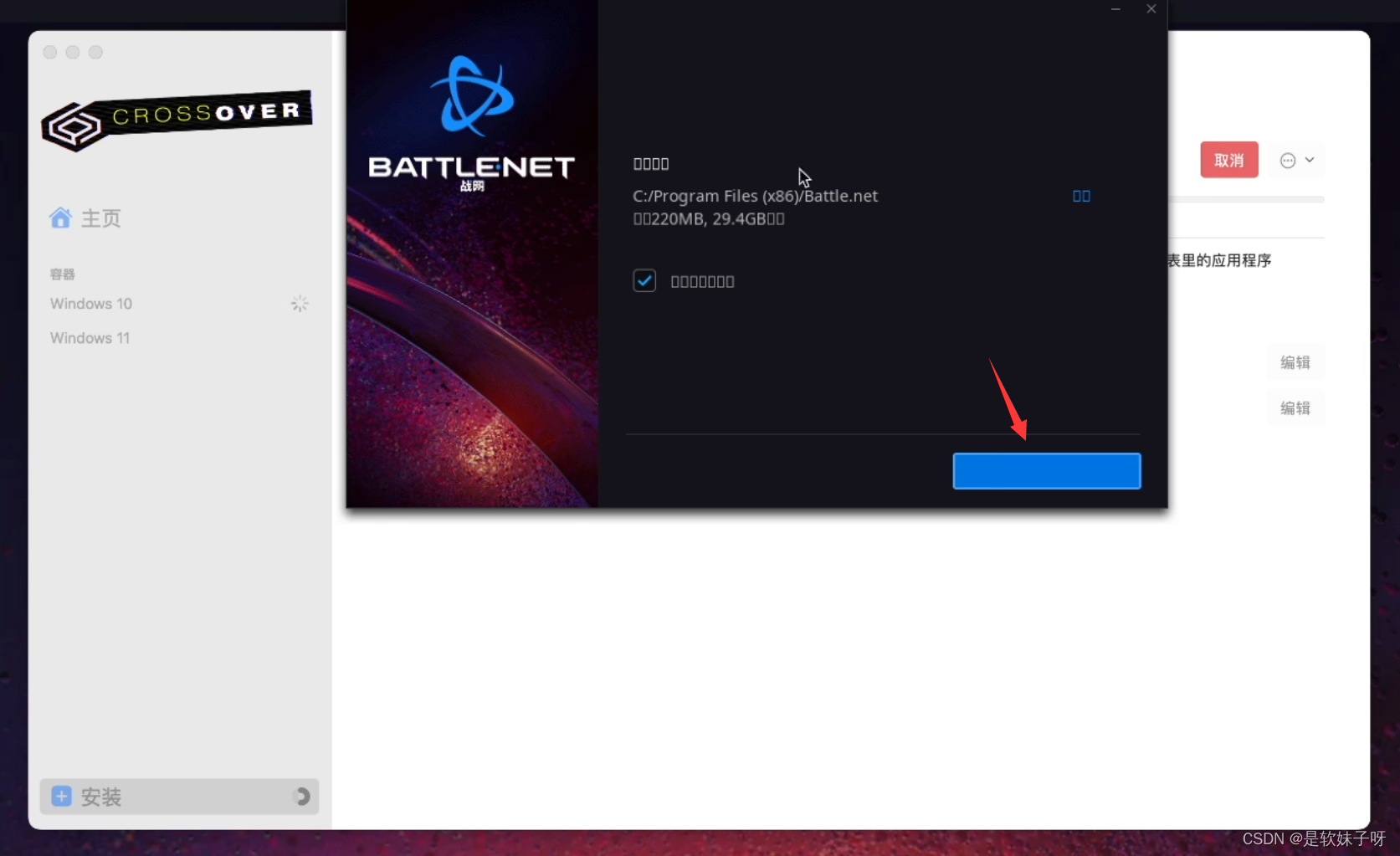This screenshot has width=1400, height=856.
Task: Click the blue plus icon next to 安装
Action: pos(61,796)
